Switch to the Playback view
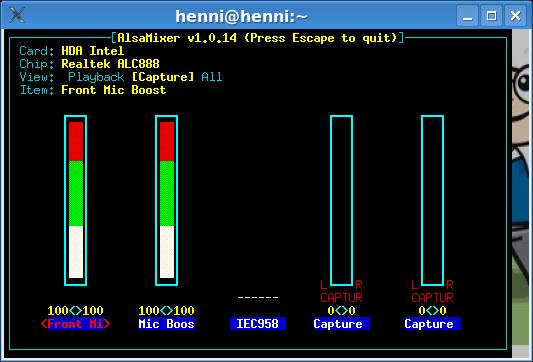Screen dimensions: 533x362 tap(96, 77)
